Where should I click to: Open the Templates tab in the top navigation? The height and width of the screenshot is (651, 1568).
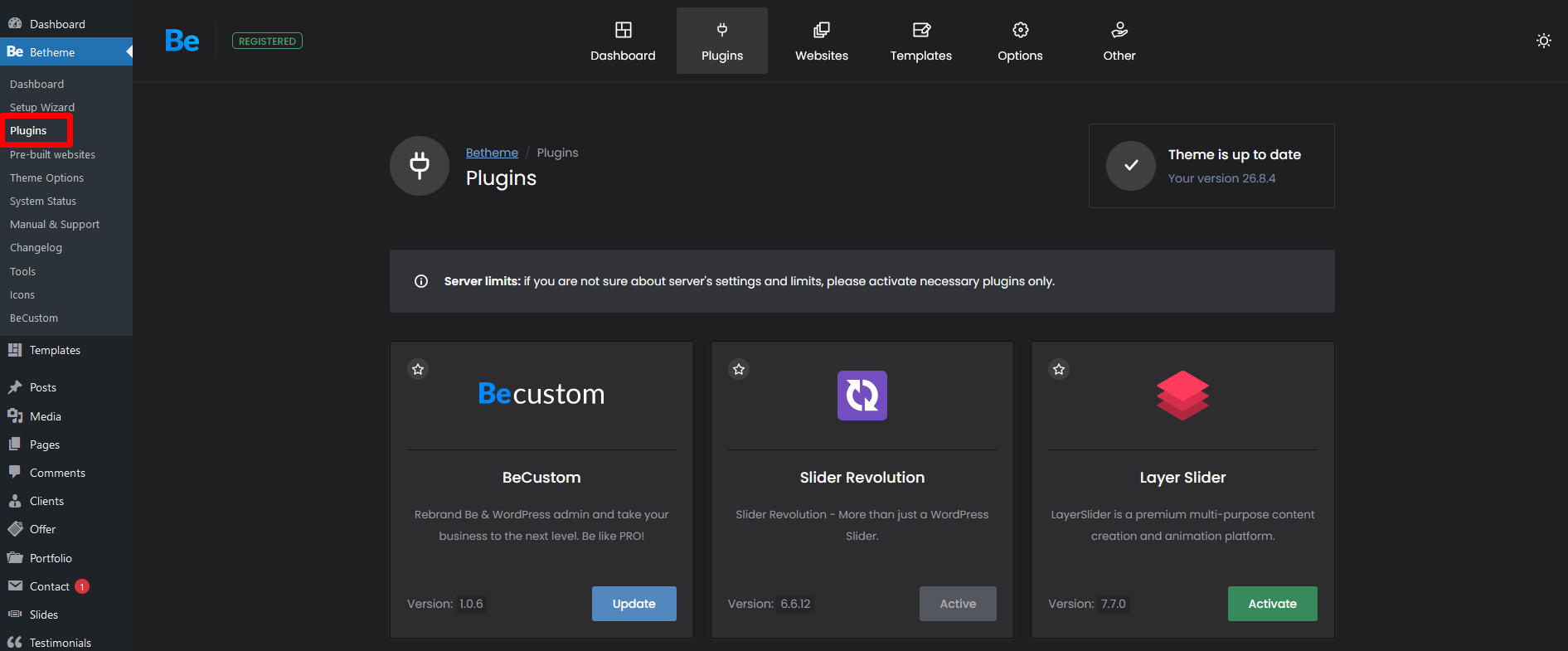tap(921, 41)
